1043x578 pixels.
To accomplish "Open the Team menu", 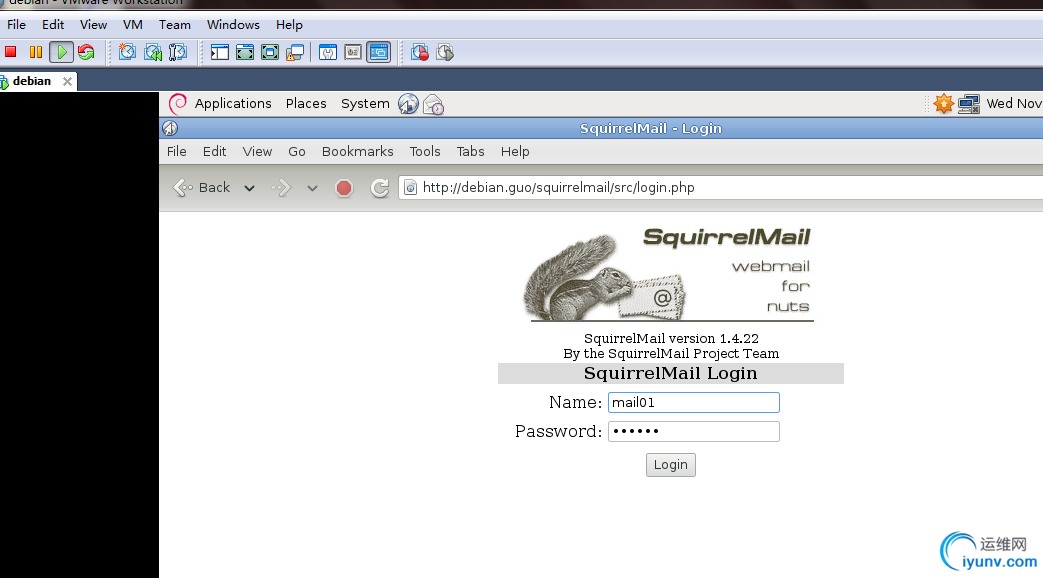I will (x=175, y=25).
